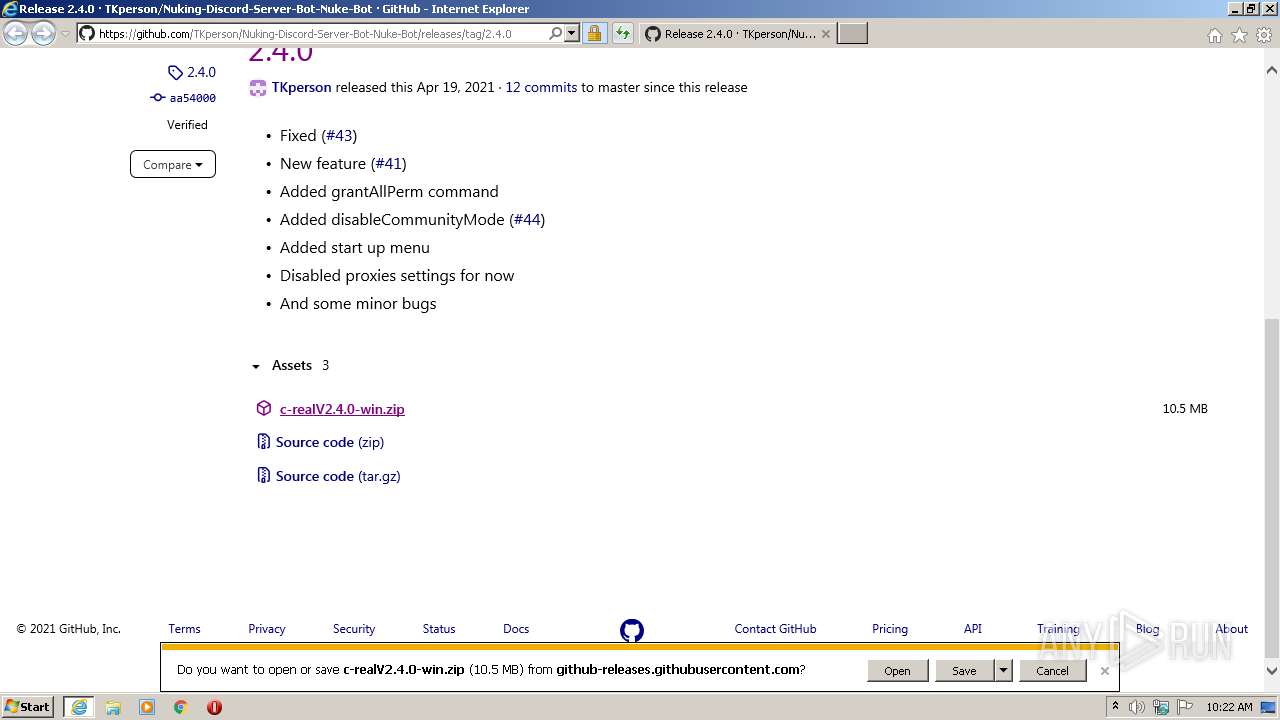Open the About footer link
Image resolution: width=1280 pixels, height=720 pixels.
point(1232,629)
